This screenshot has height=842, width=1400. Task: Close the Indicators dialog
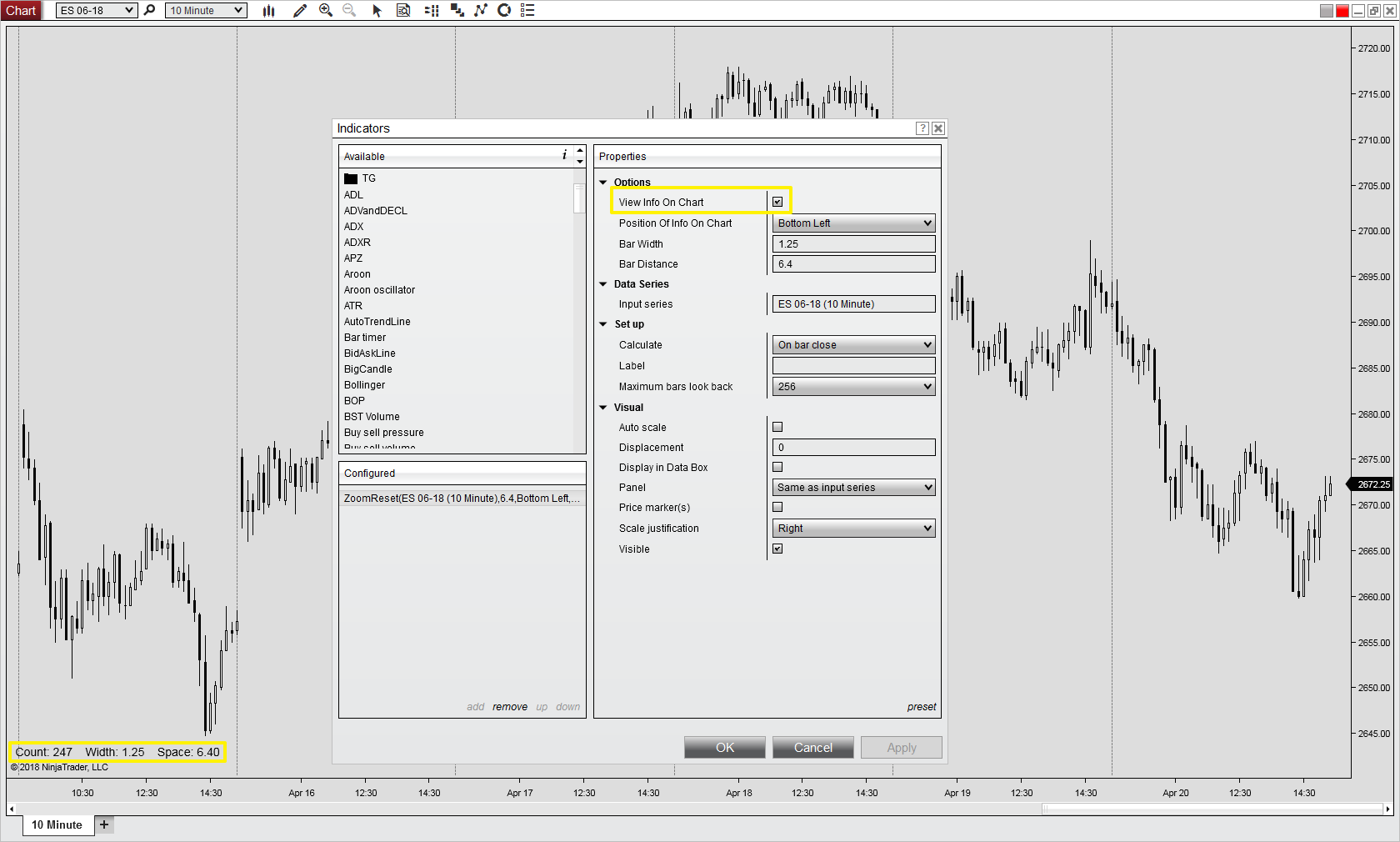(938, 128)
